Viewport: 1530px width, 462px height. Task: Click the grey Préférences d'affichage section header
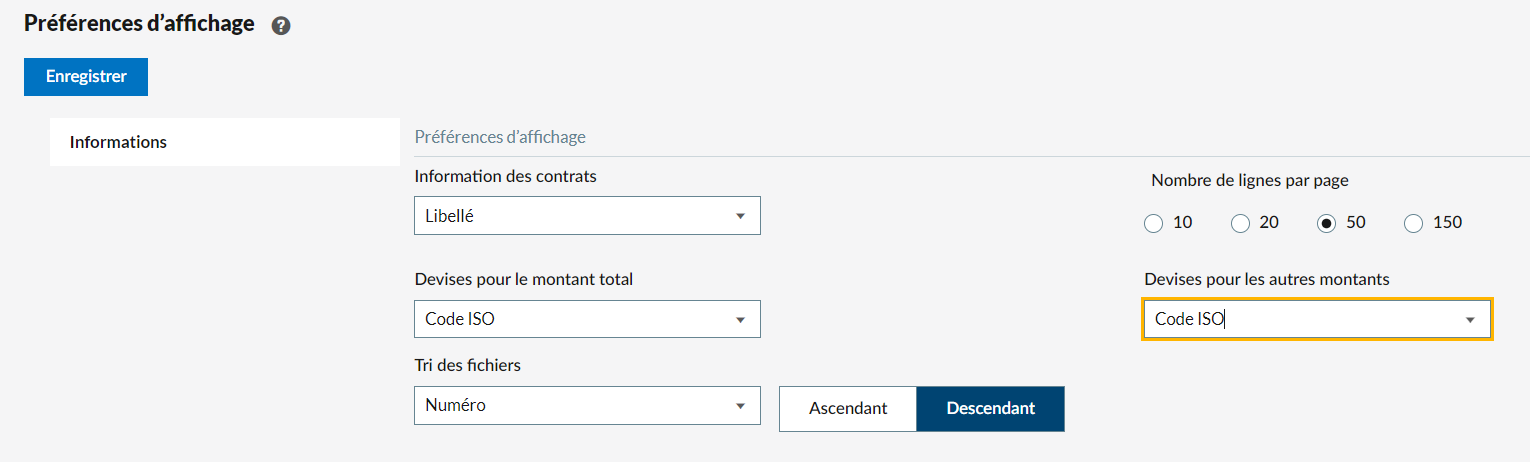pyautogui.click(x=500, y=137)
